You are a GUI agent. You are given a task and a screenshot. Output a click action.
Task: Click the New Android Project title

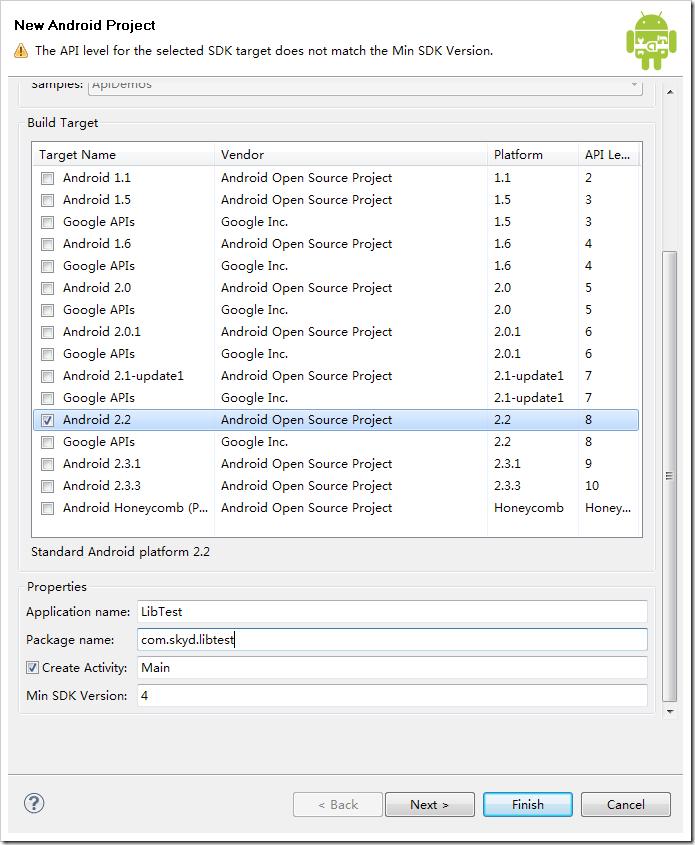(x=85, y=25)
